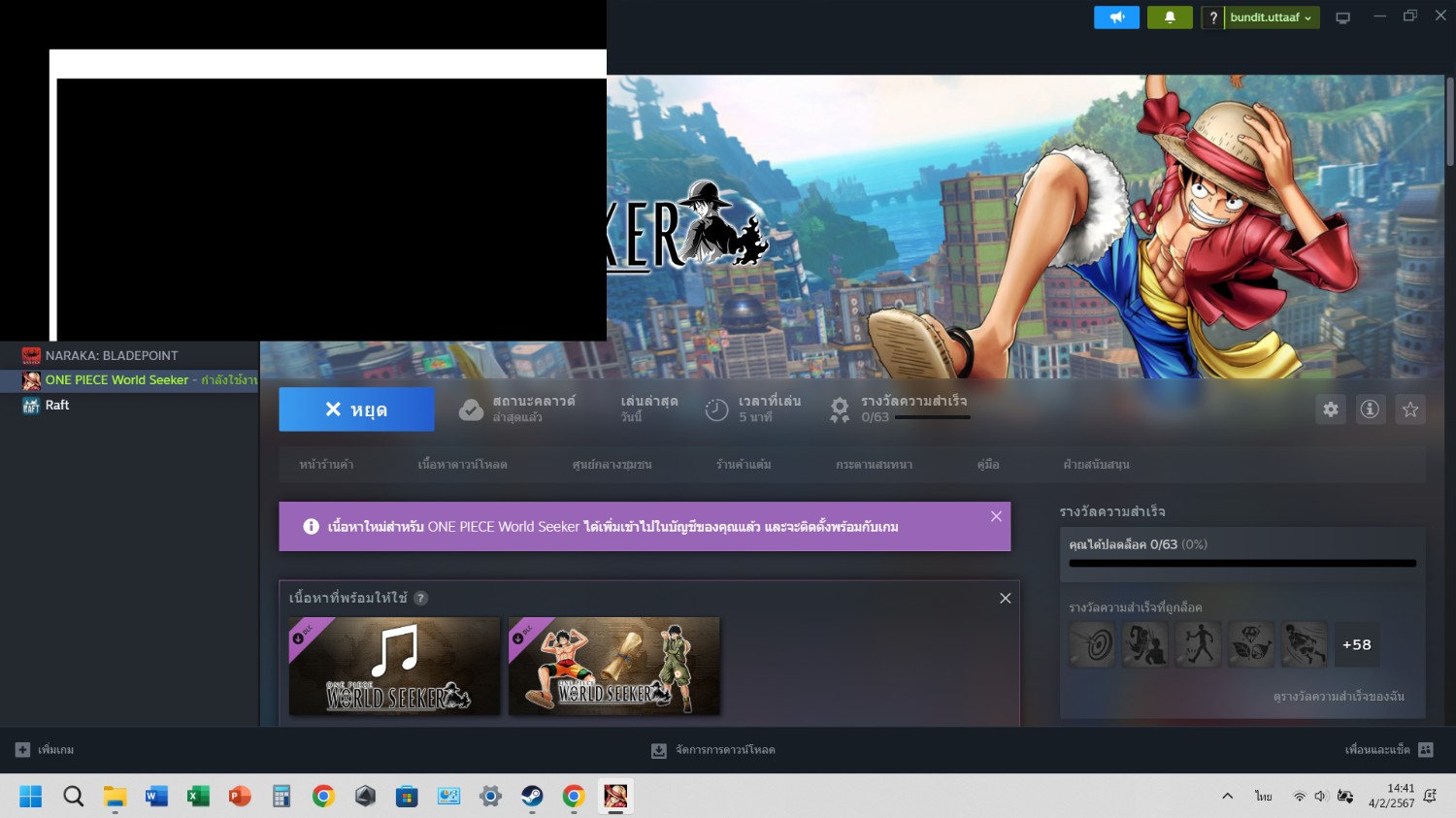This screenshot has width=1456, height=818.
Task: Click the help icon beside เนื้อหาที่พร้อมให้ใช้
Action: coord(421,598)
